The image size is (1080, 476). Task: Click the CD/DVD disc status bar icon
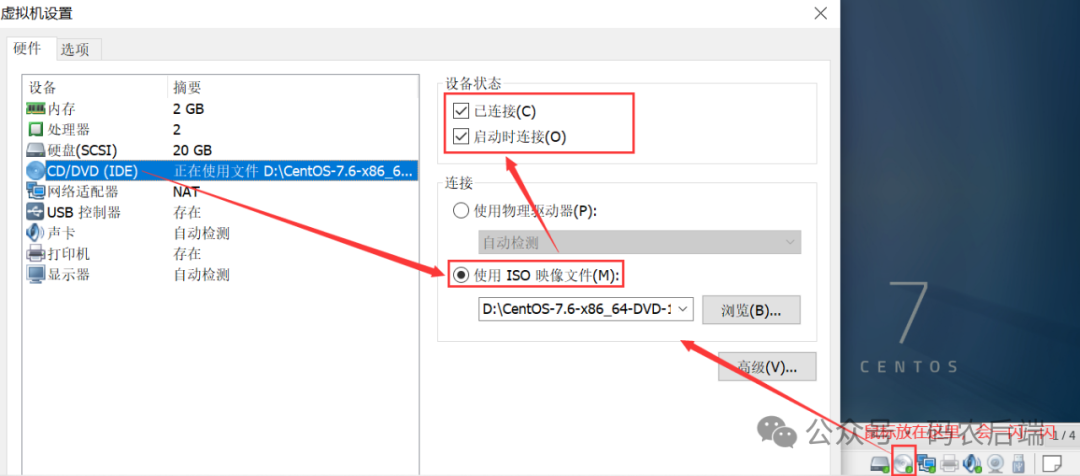903,463
